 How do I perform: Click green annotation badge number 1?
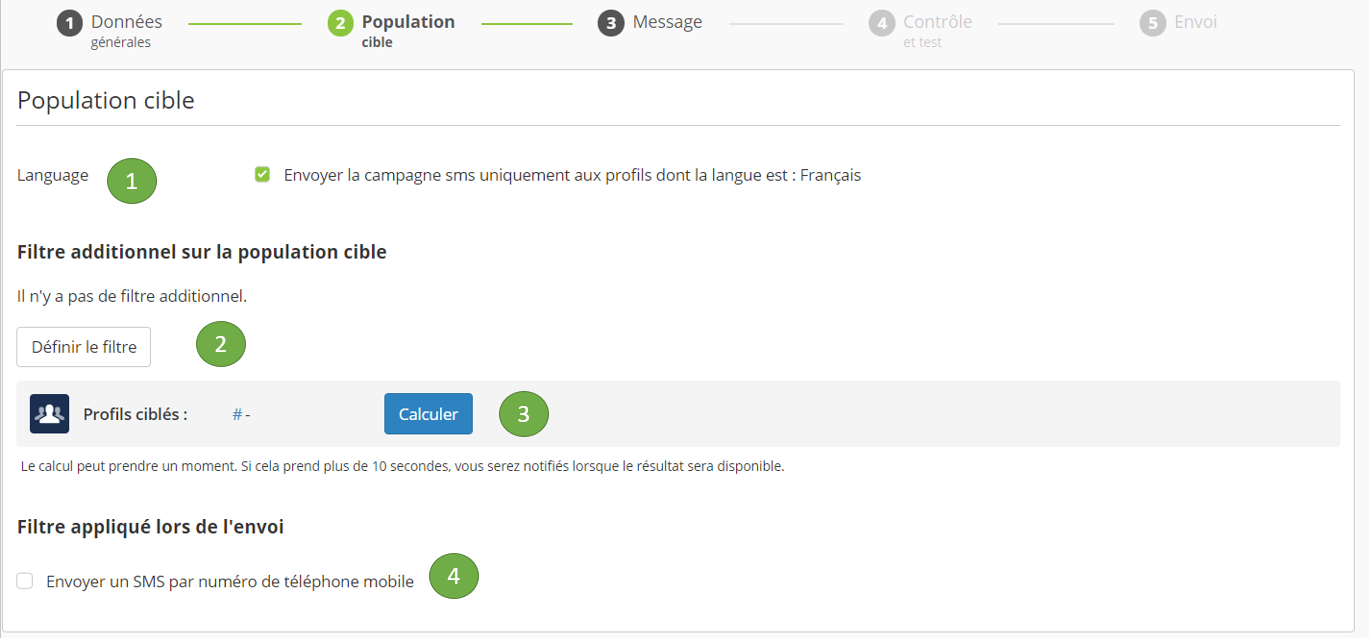tap(132, 180)
